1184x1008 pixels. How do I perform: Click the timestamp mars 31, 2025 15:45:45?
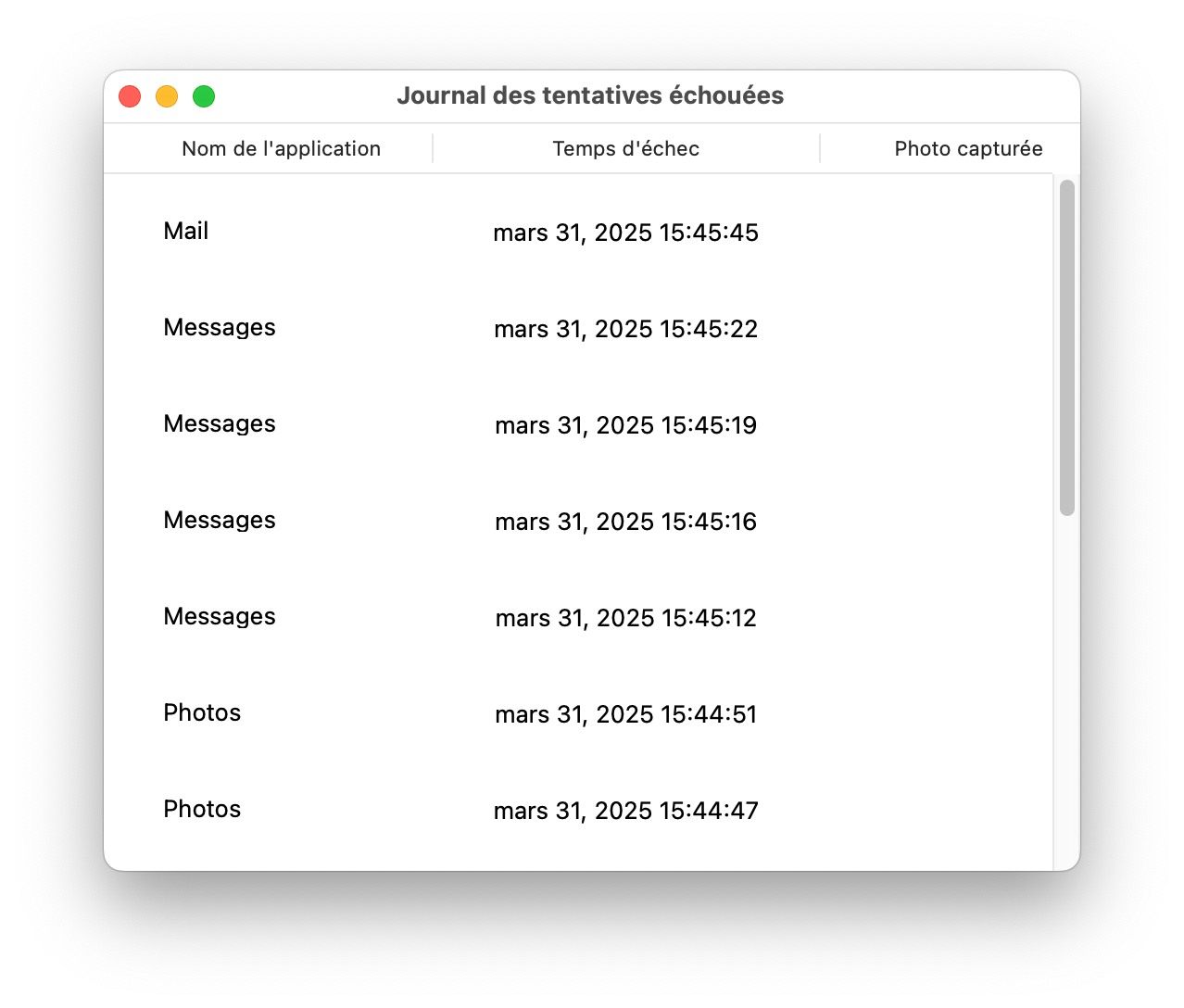[625, 233]
